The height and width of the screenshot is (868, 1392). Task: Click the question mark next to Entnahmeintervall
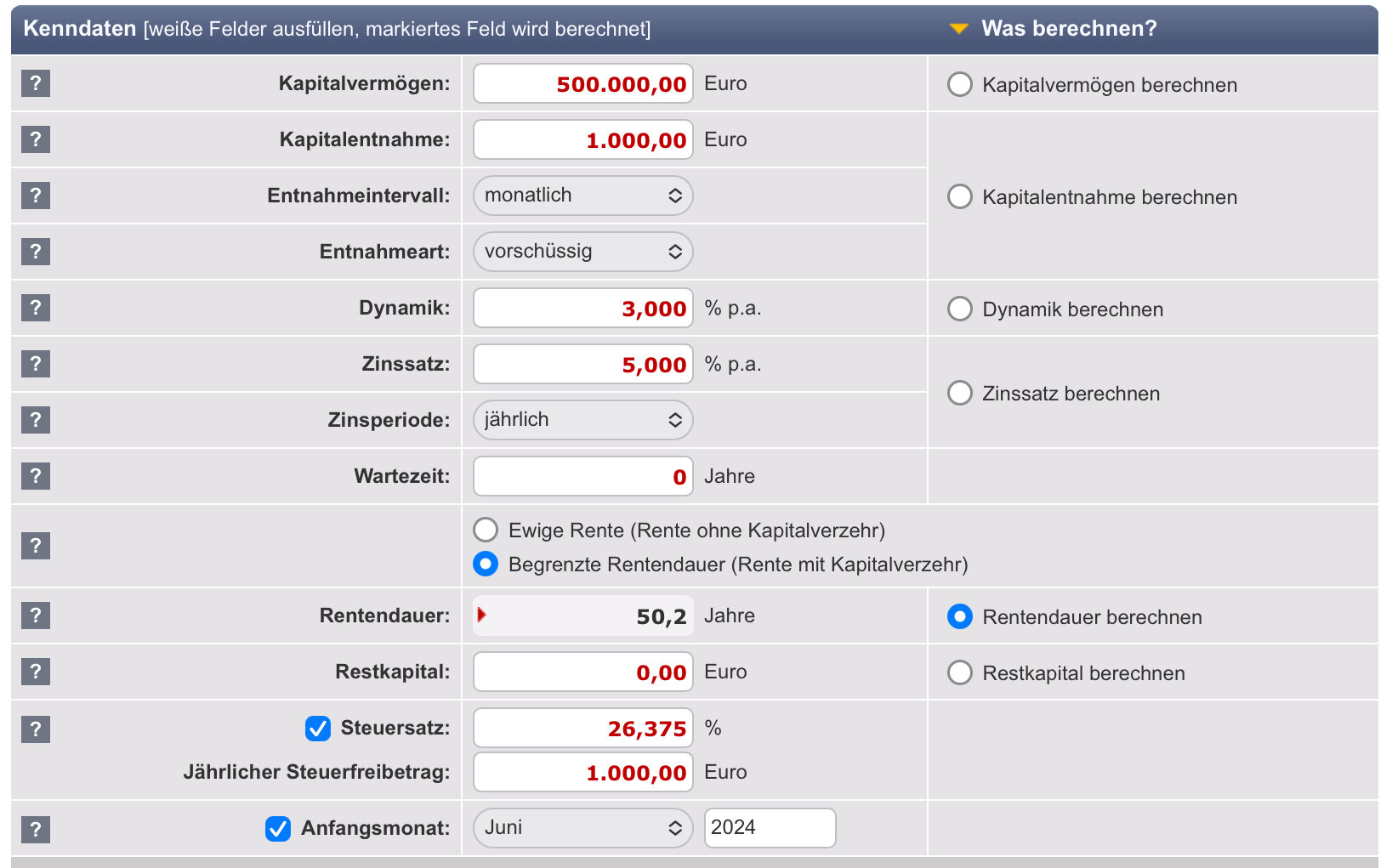point(36,196)
